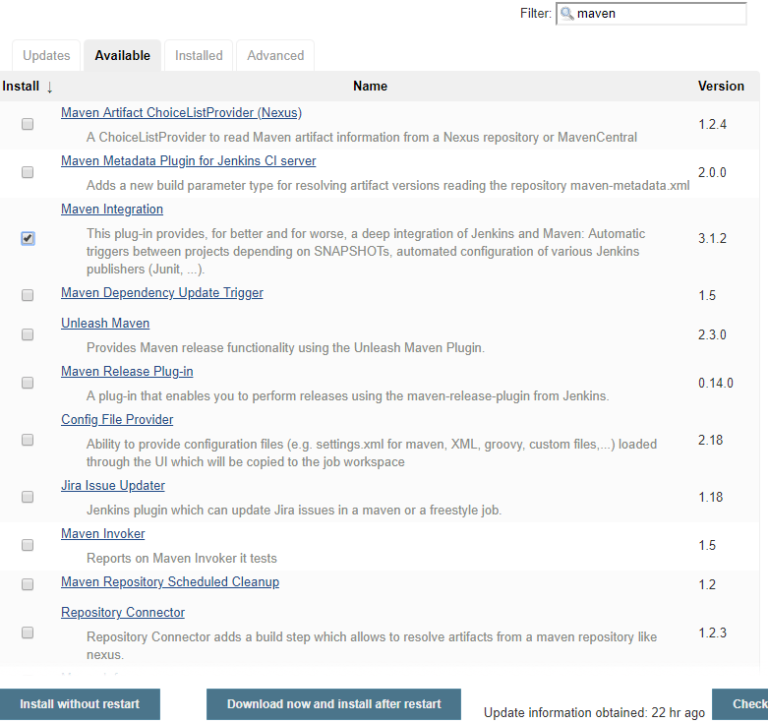This screenshot has height=723, width=768.
Task: Click the magnifier icon in Filter box
Action: point(567,13)
